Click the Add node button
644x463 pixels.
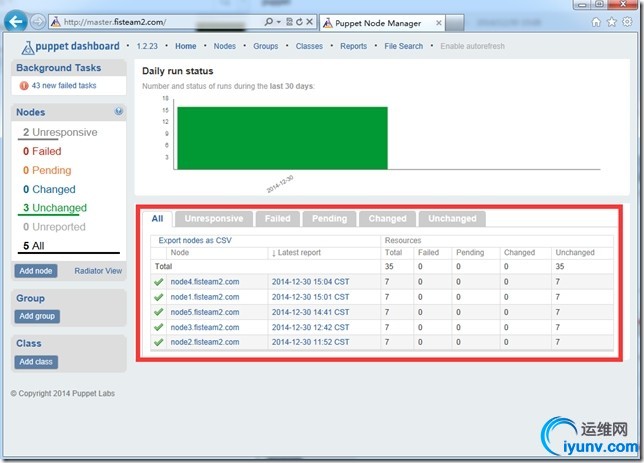tap(36, 271)
